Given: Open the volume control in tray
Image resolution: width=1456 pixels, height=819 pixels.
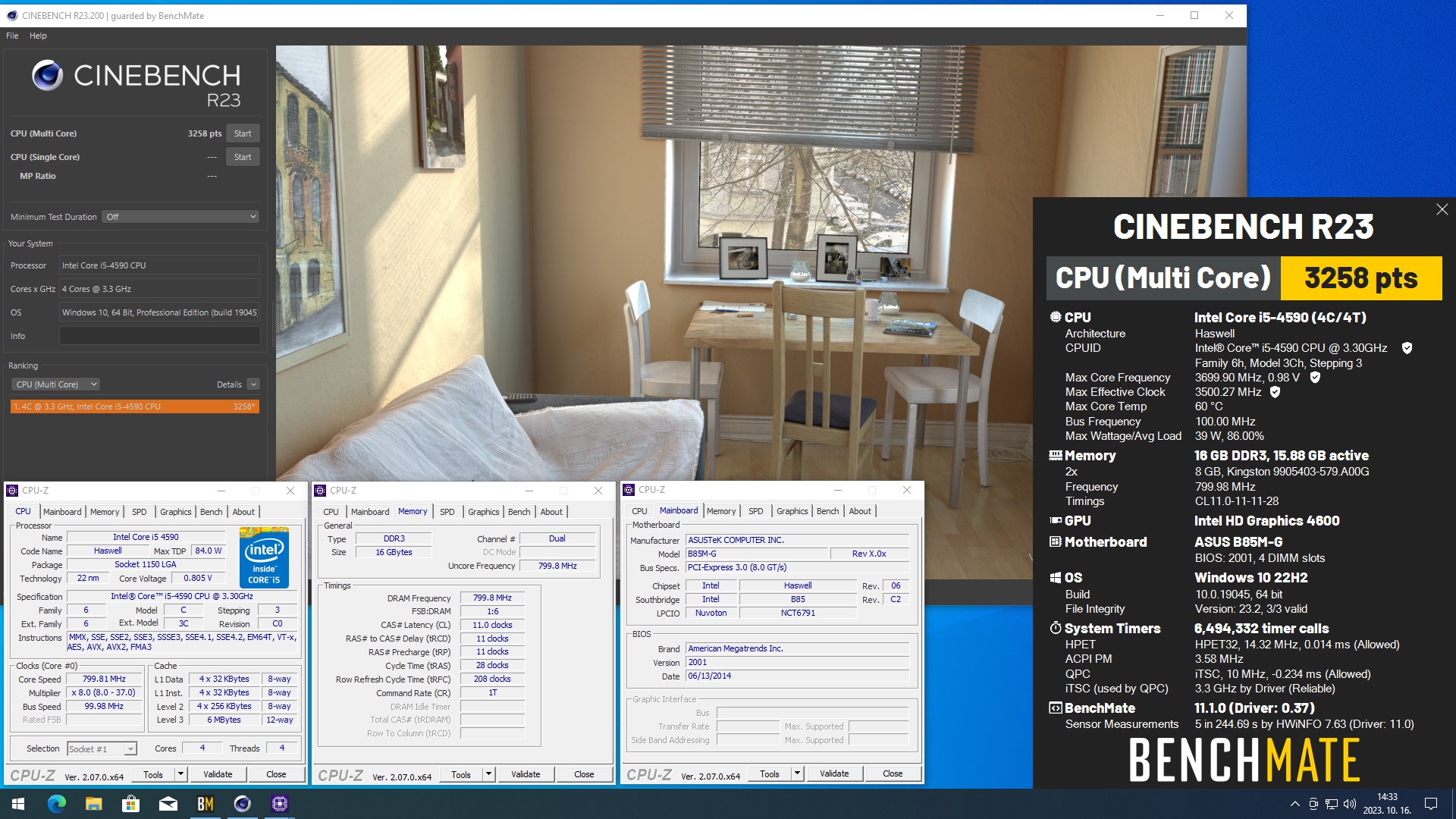Looking at the screenshot, I should [1349, 804].
